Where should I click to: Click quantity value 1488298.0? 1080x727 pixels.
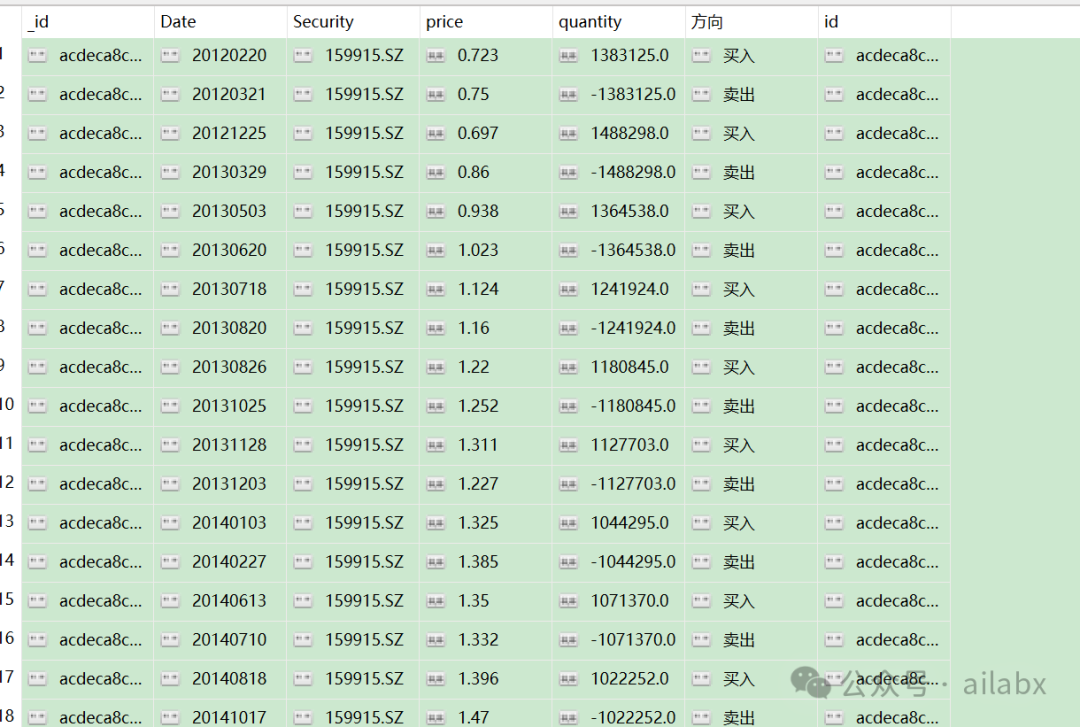click(630, 133)
